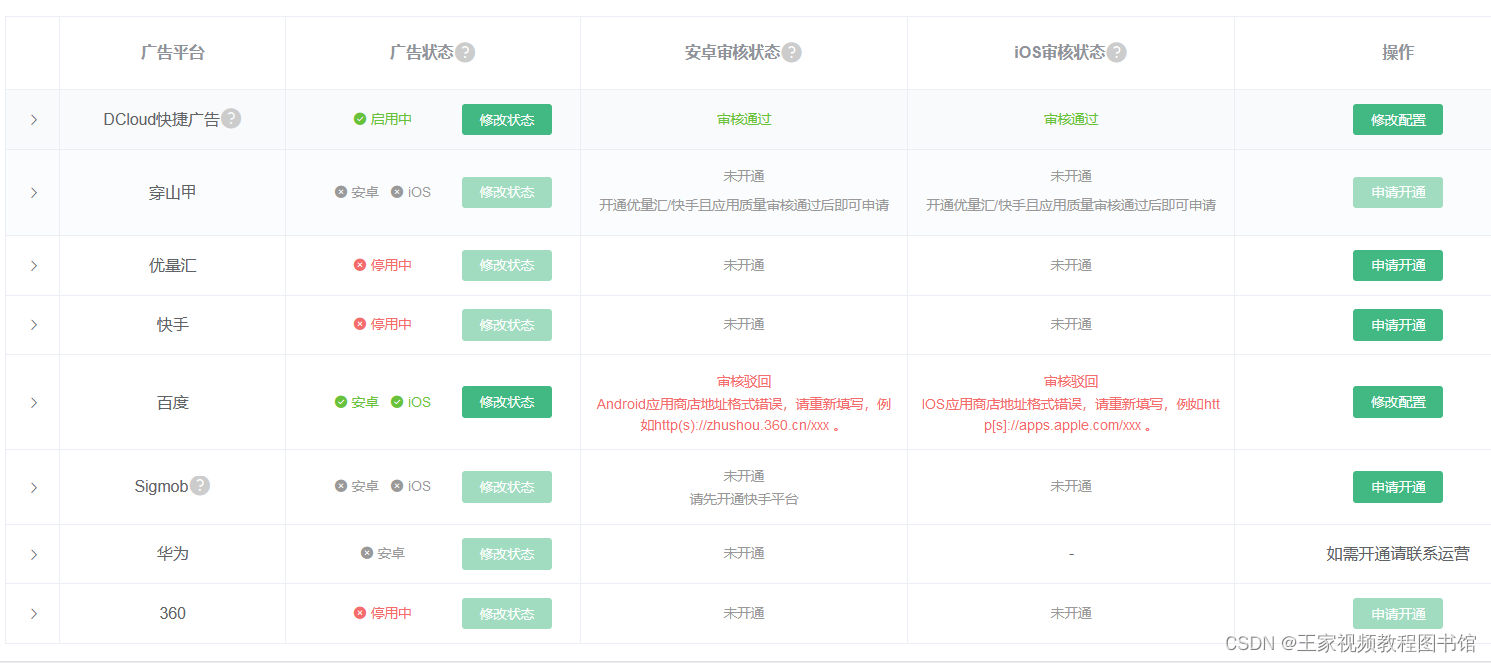Click 请先开通快手平台 note in Sigmob row
This screenshot has height=663, width=1491.
click(744, 499)
